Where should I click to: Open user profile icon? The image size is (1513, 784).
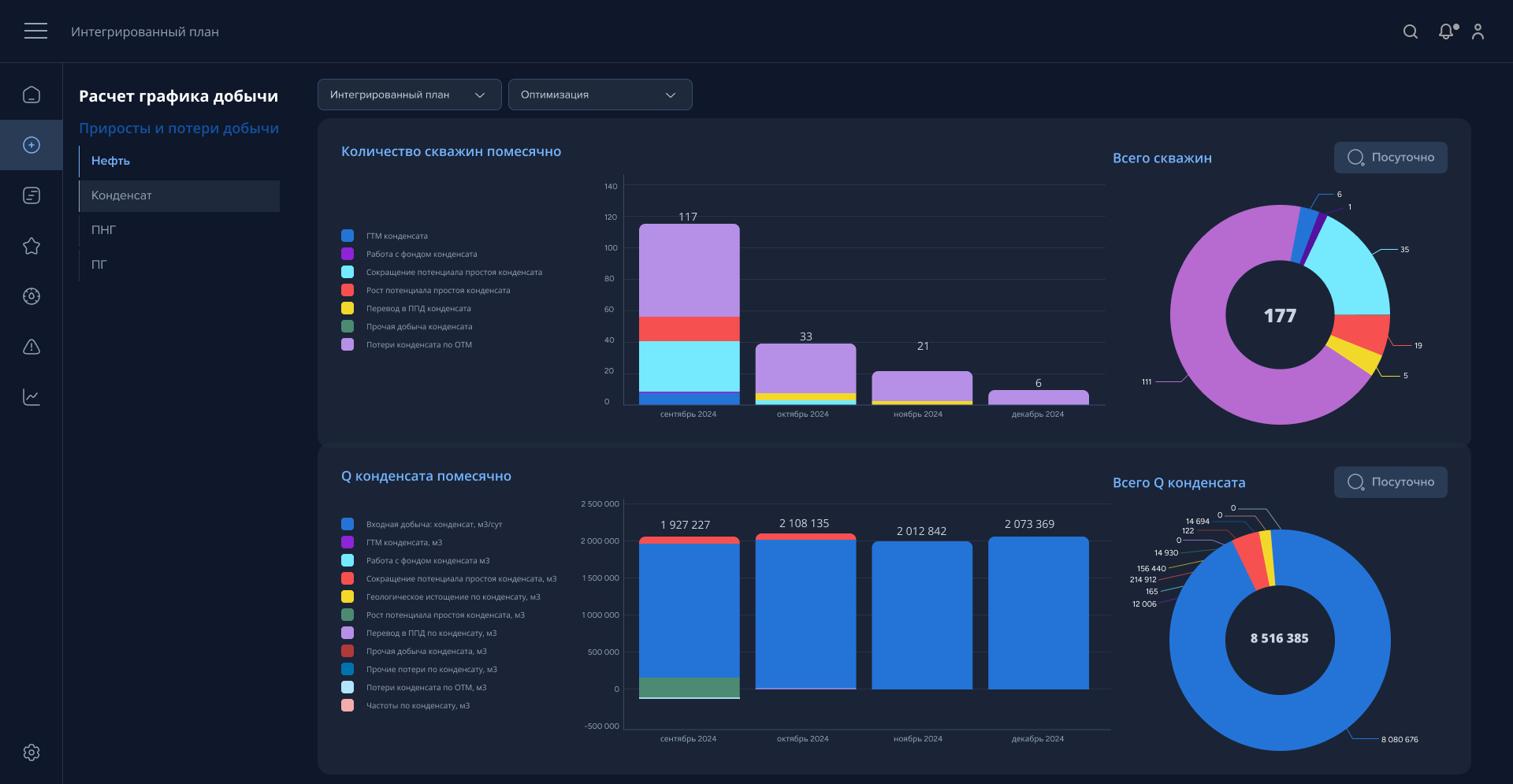(x=1478, y=32)
